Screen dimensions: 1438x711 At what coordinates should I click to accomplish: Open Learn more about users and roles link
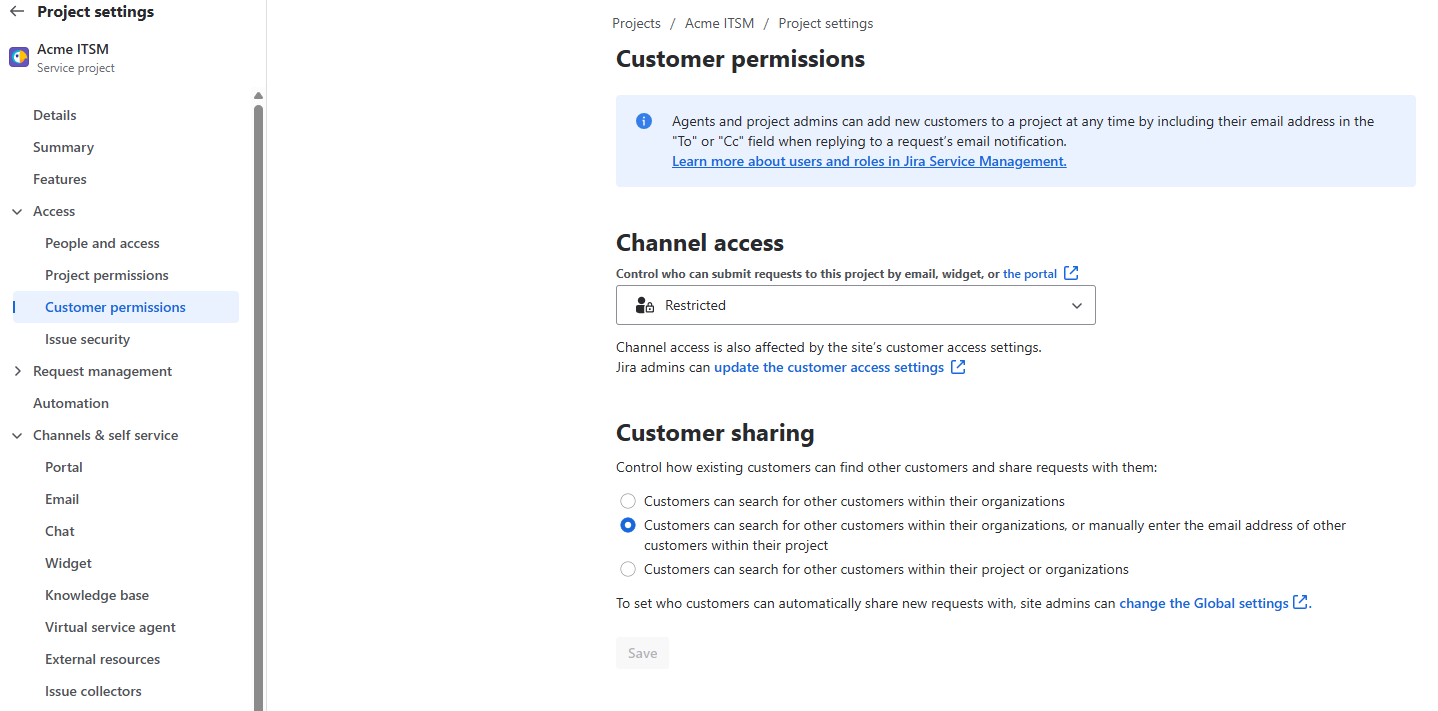868,160
